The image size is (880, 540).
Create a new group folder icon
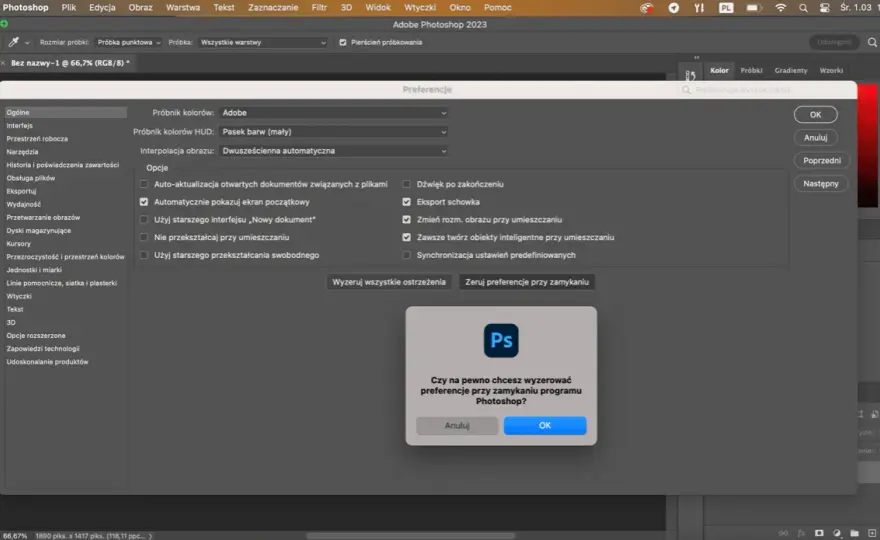pos(854,533)
